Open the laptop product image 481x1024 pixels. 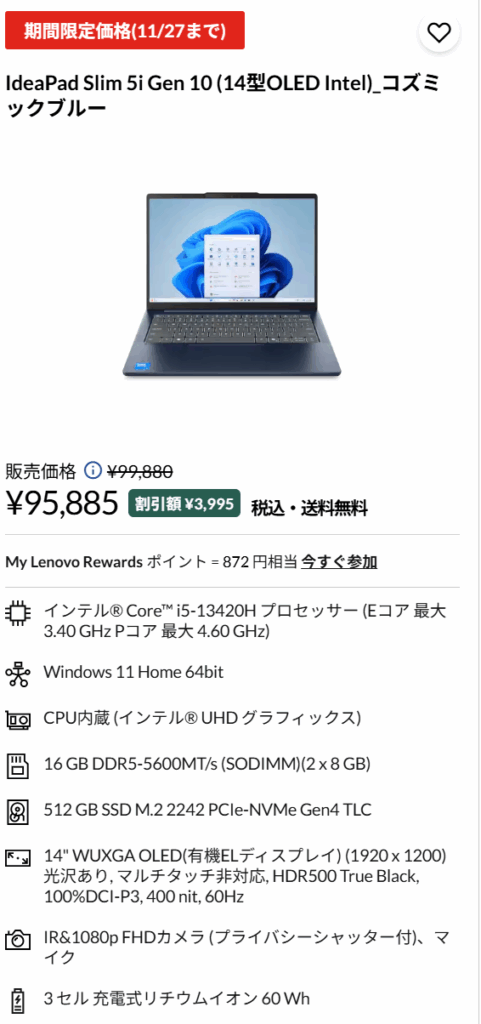point(232,285)
